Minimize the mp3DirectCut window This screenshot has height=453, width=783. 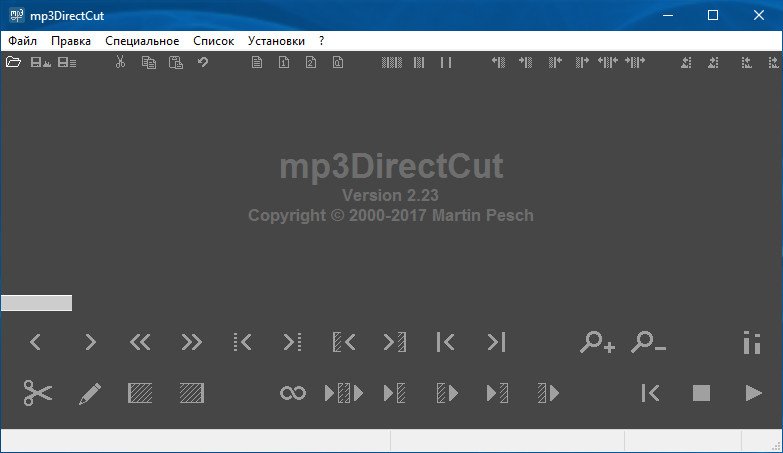(668, 15)
